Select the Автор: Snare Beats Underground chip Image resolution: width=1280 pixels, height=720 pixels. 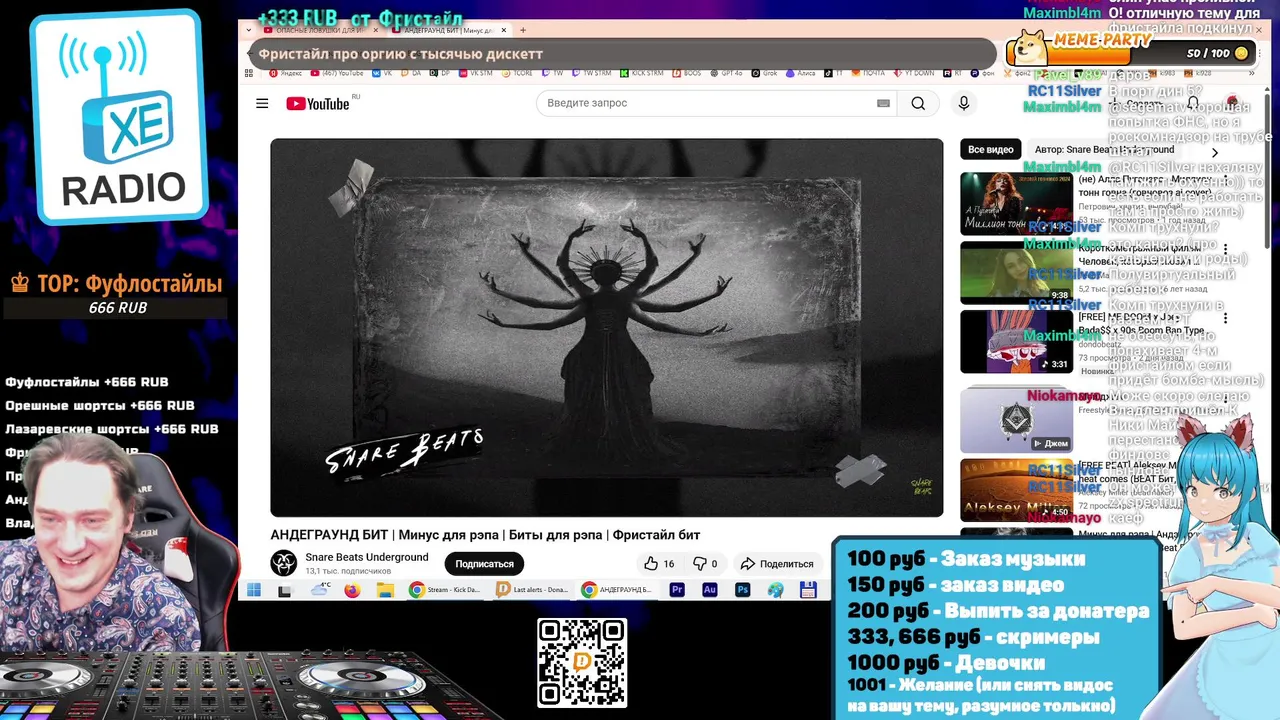click(x=1104, y=149)
